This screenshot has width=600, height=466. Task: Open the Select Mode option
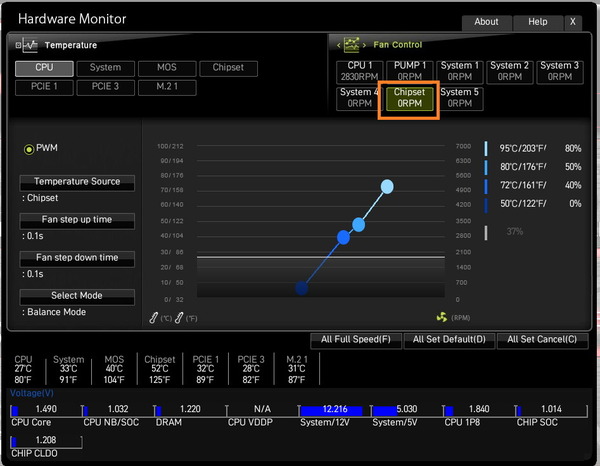(x=77, y=297)
